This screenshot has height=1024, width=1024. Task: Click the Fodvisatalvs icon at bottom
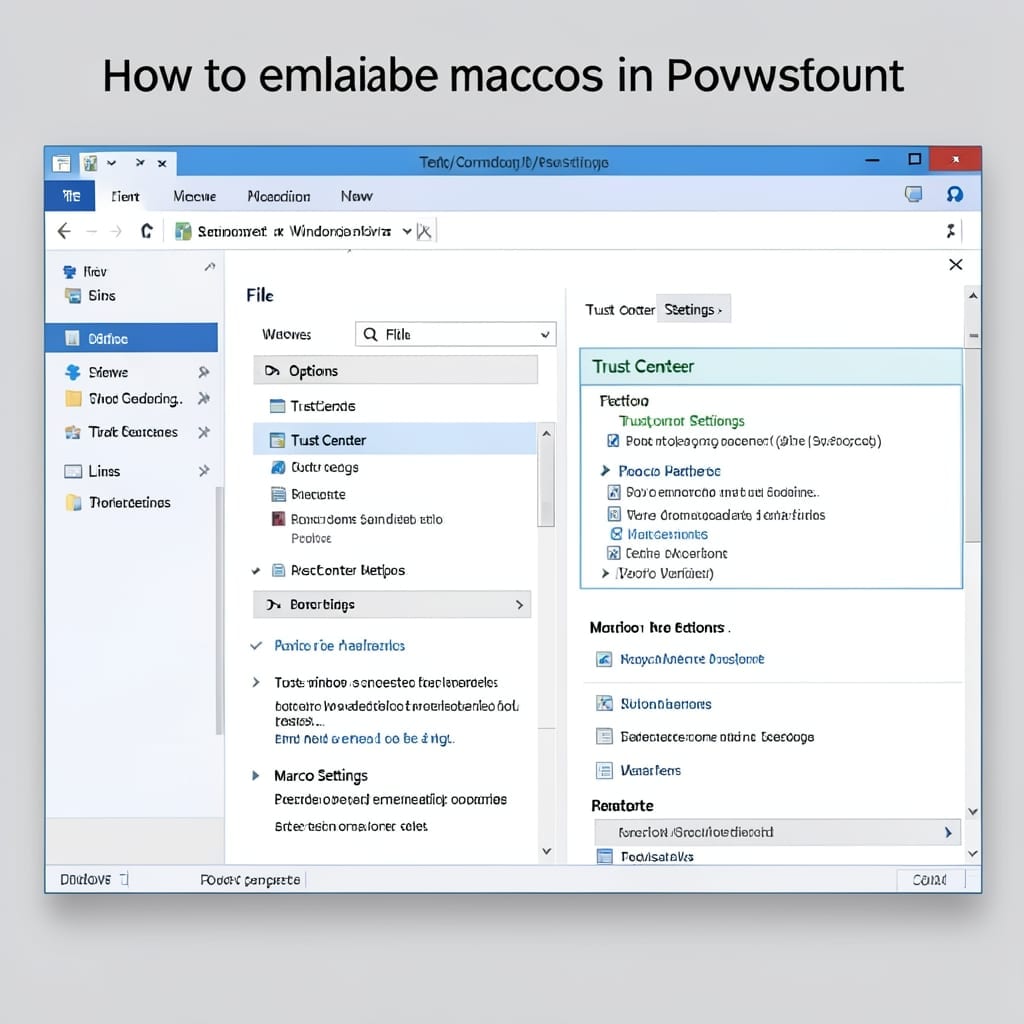605,856
